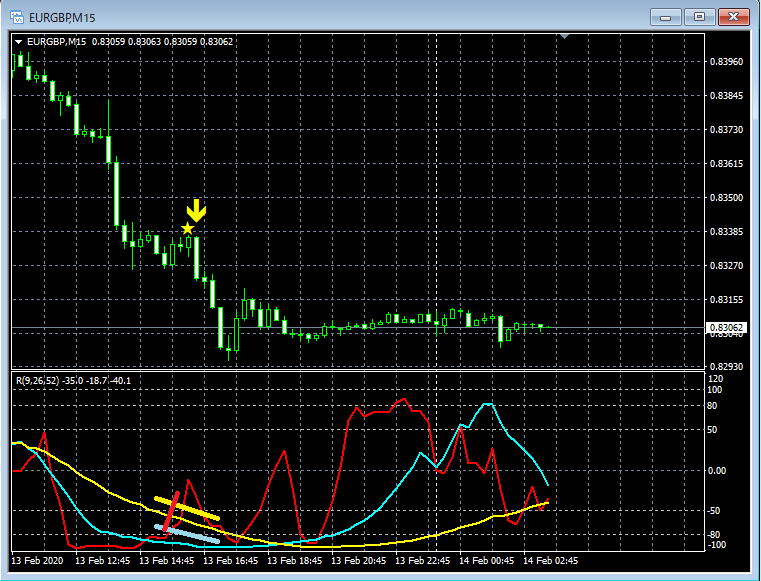Click the 13 Feb 20:45 time label
761x581 pixels.
(x=359, y=561)
